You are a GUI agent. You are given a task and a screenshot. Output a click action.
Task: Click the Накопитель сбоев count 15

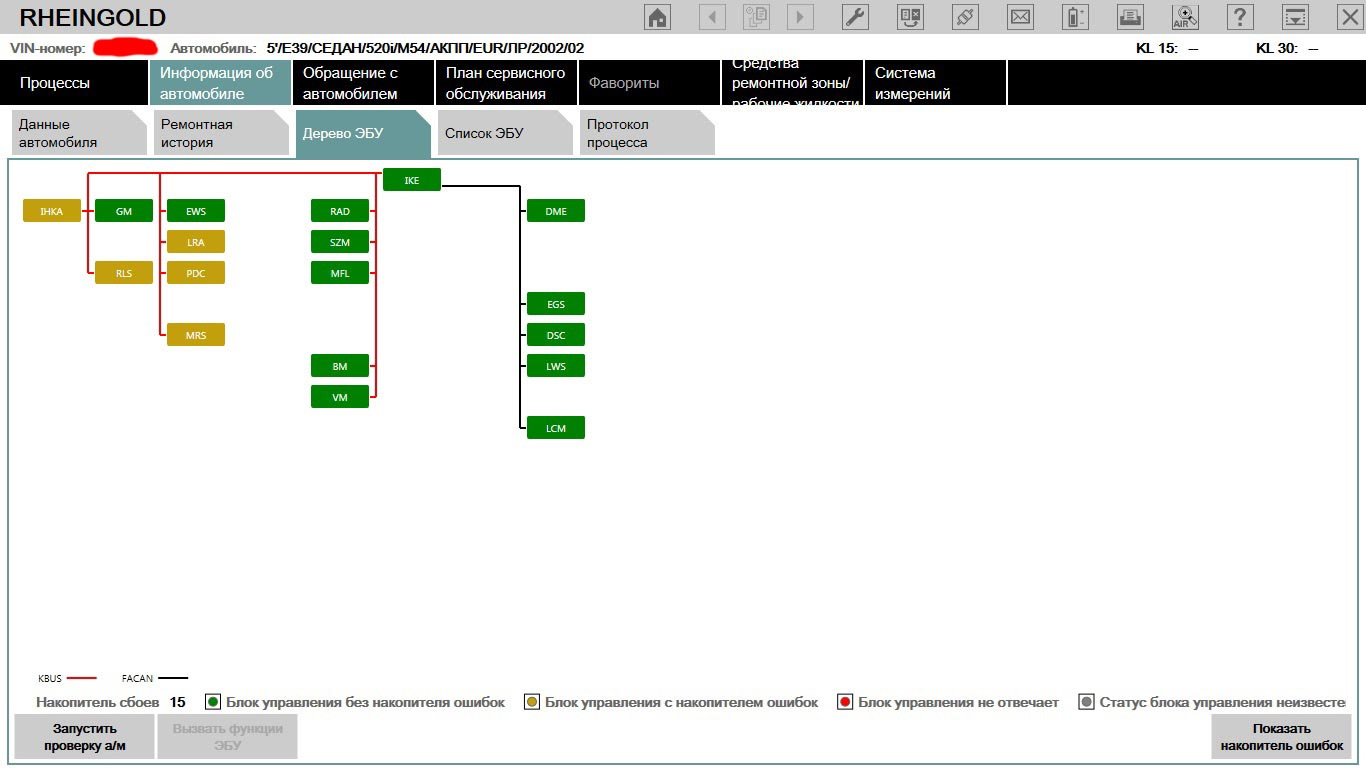178,702
